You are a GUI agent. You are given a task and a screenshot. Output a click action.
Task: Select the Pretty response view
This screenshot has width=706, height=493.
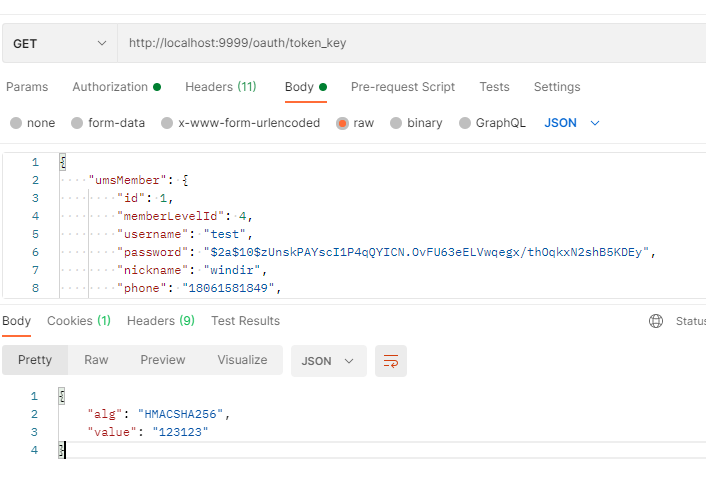[35, 360]
